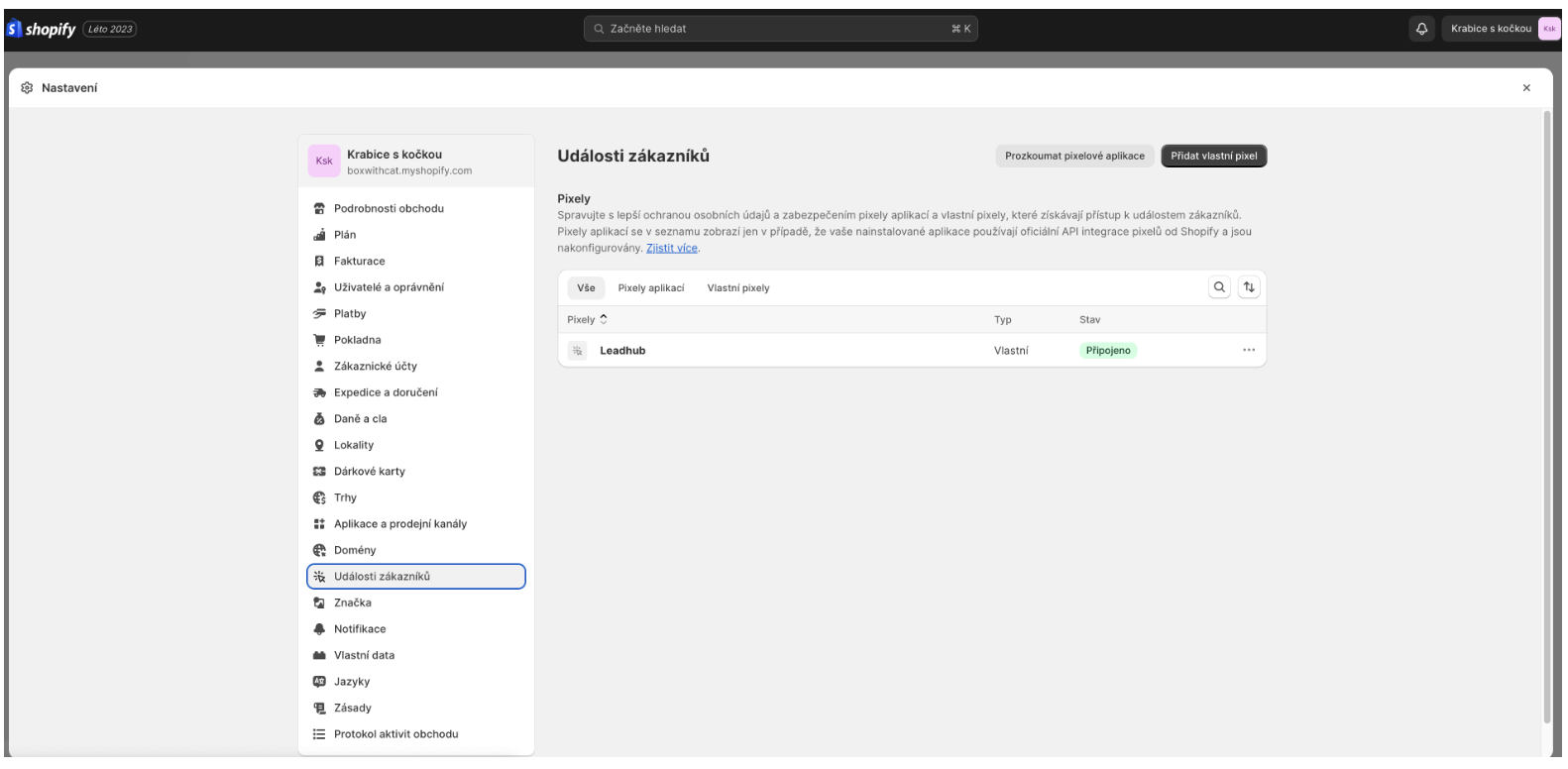Sort by the Pixely column header
The image size is (1568, 769).
tap(587, 320)
